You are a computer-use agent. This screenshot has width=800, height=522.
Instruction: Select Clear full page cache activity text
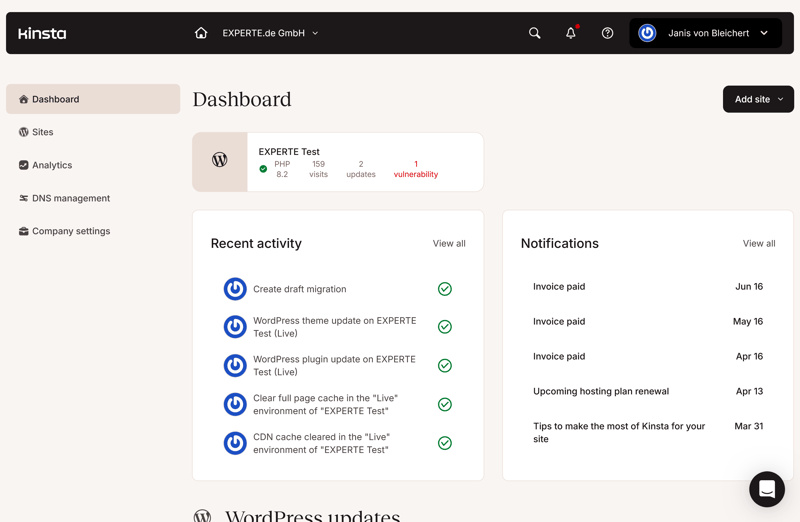pos(326,404)
